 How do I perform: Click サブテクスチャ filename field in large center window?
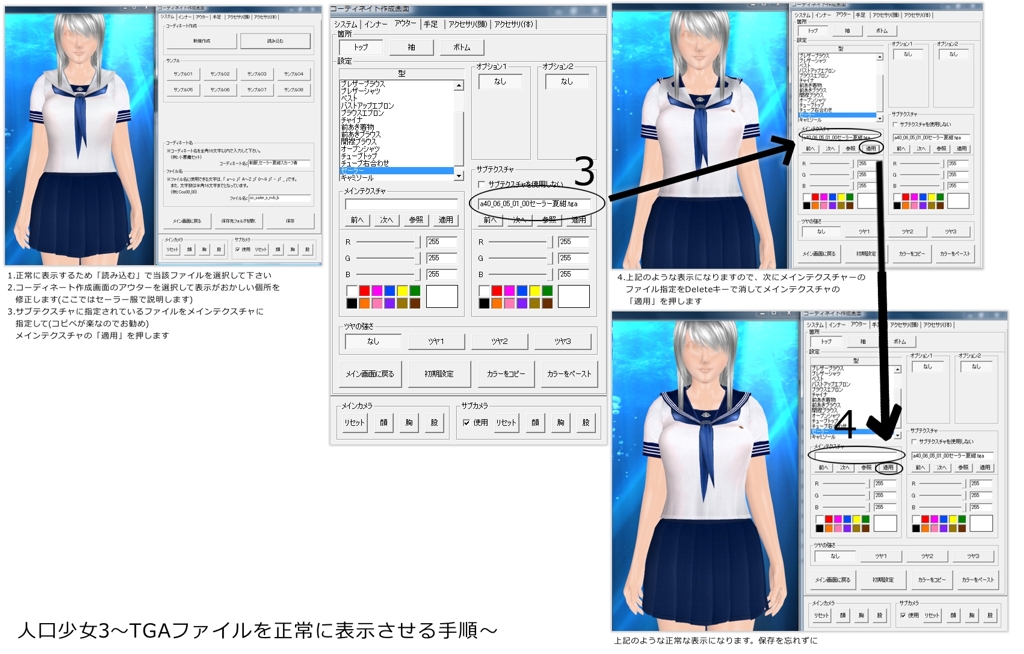[534, 204]
